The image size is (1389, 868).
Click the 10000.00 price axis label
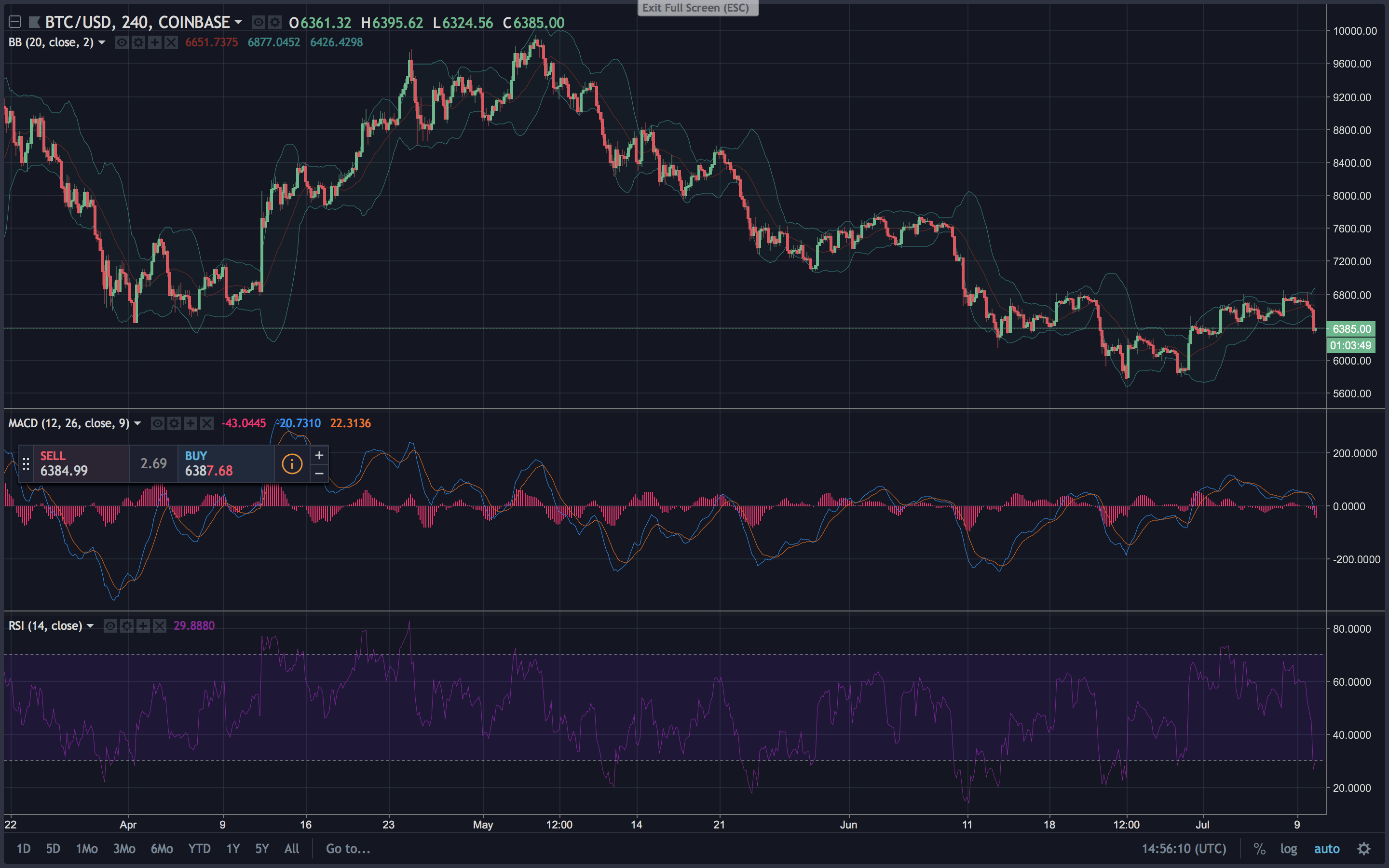[1355, 31]
